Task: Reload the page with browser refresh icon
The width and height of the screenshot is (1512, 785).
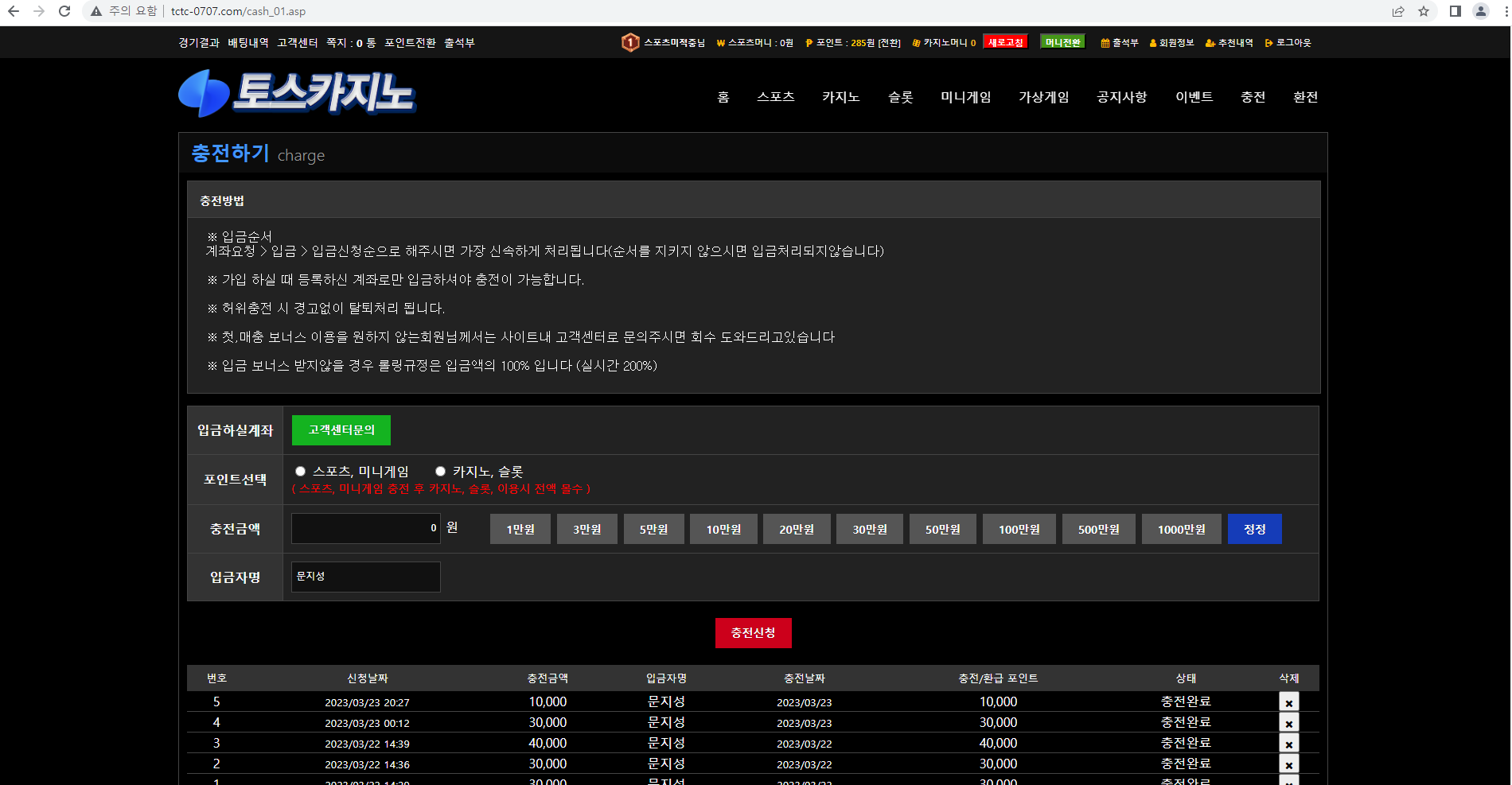Action: [64, 11]
